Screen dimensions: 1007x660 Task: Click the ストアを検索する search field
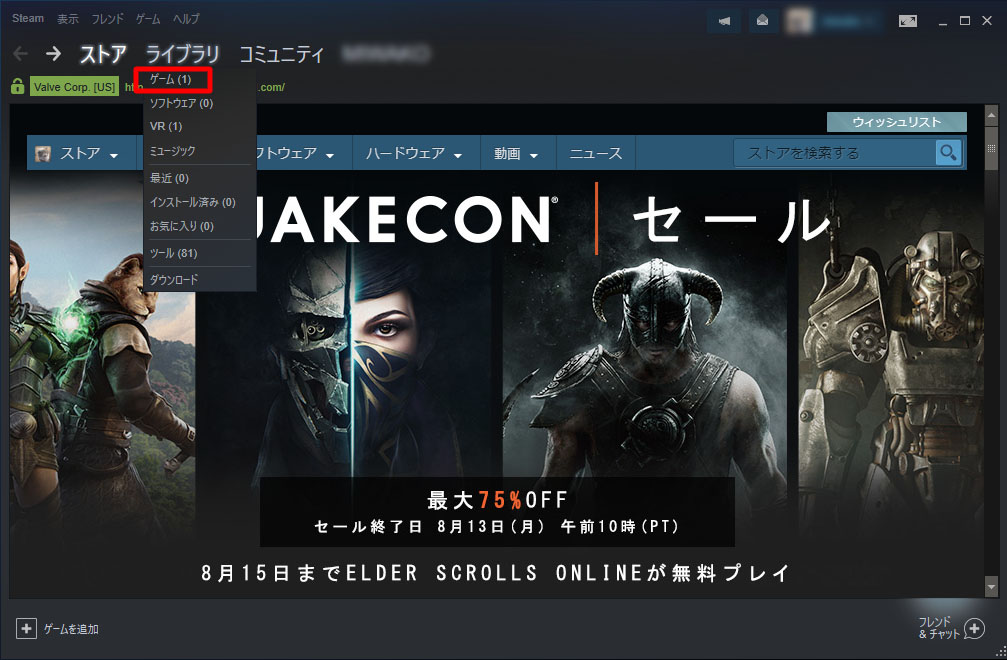[835, 153]
